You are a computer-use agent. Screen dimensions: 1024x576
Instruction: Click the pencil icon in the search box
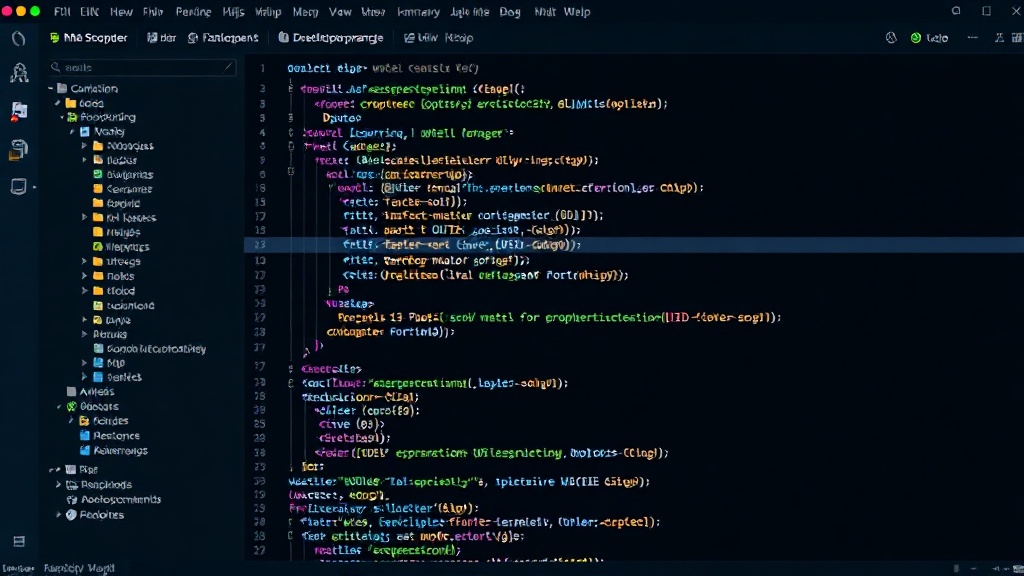[228, 67]
